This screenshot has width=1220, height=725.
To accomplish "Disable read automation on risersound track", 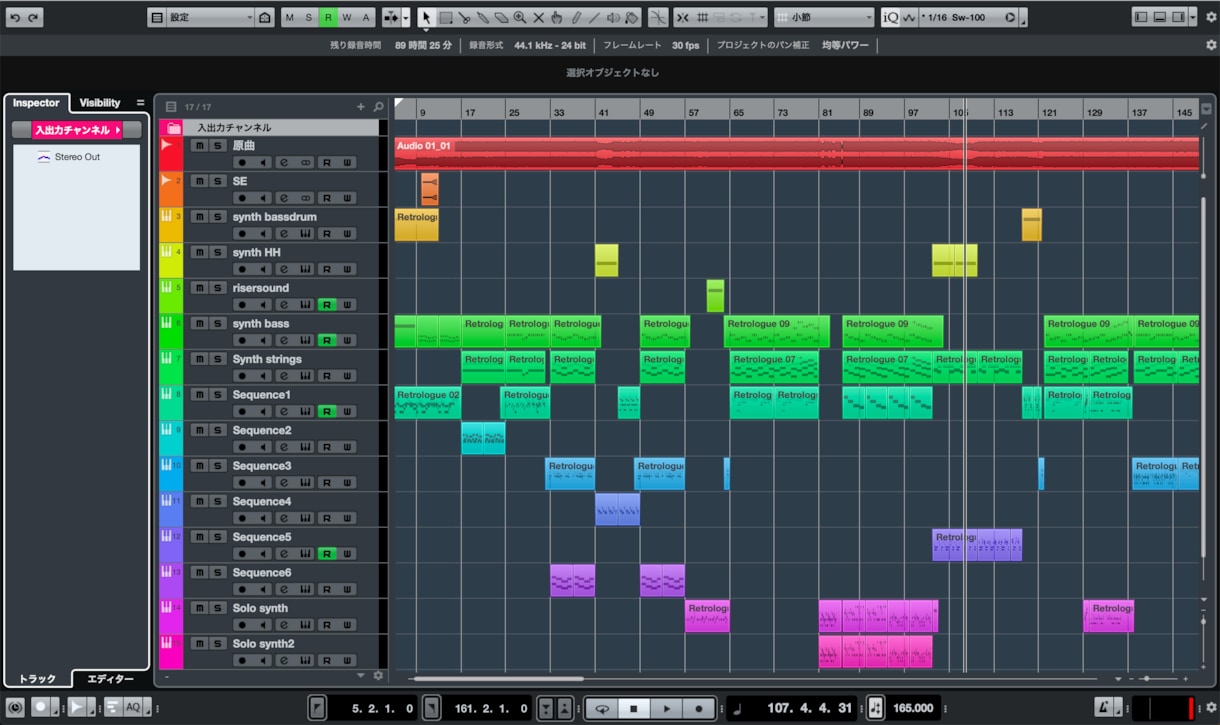I will (x=327, y=304).
